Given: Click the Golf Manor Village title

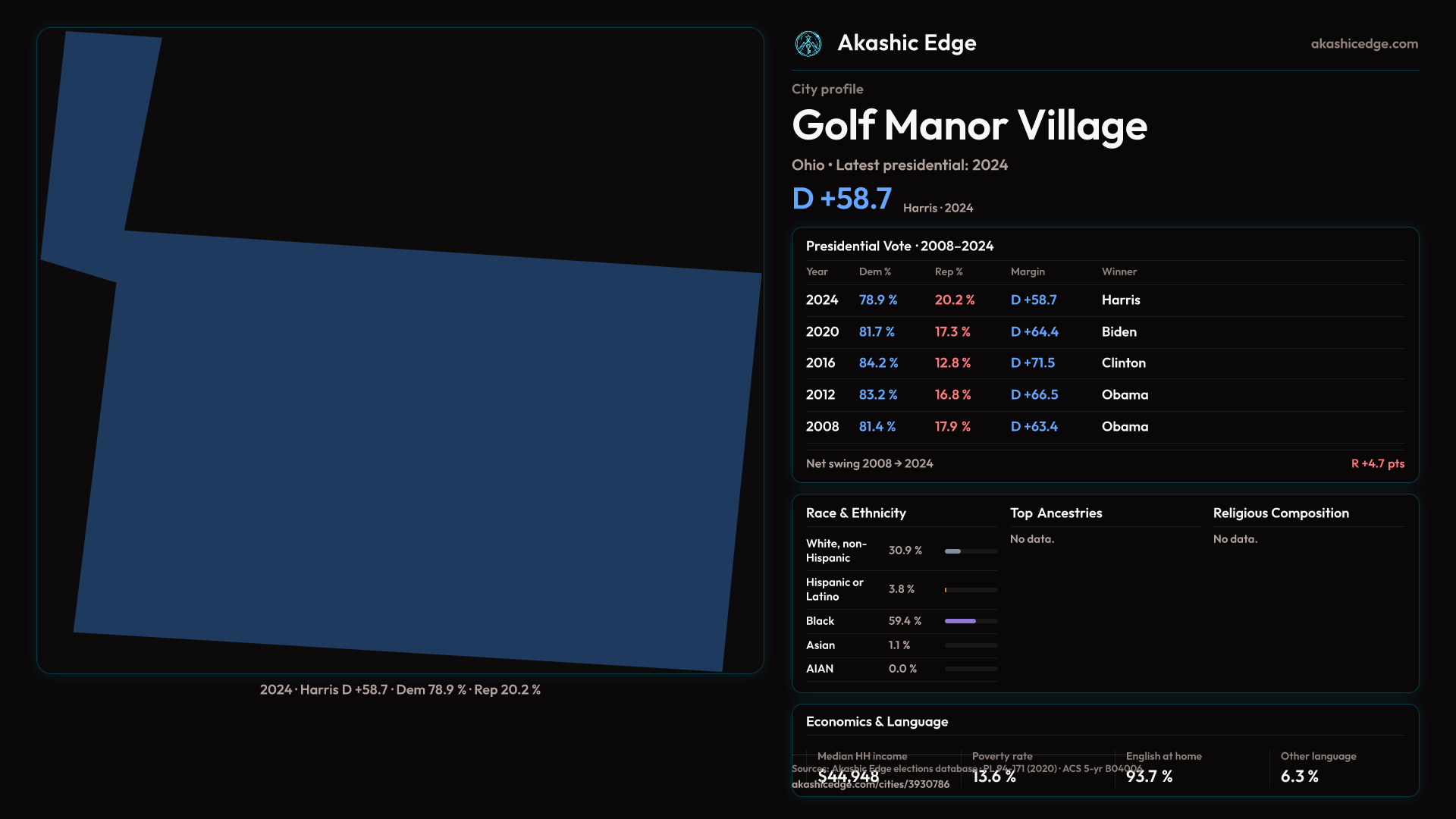Looking at the screenshot, I should pyautogui.click(x=968, y=125).
